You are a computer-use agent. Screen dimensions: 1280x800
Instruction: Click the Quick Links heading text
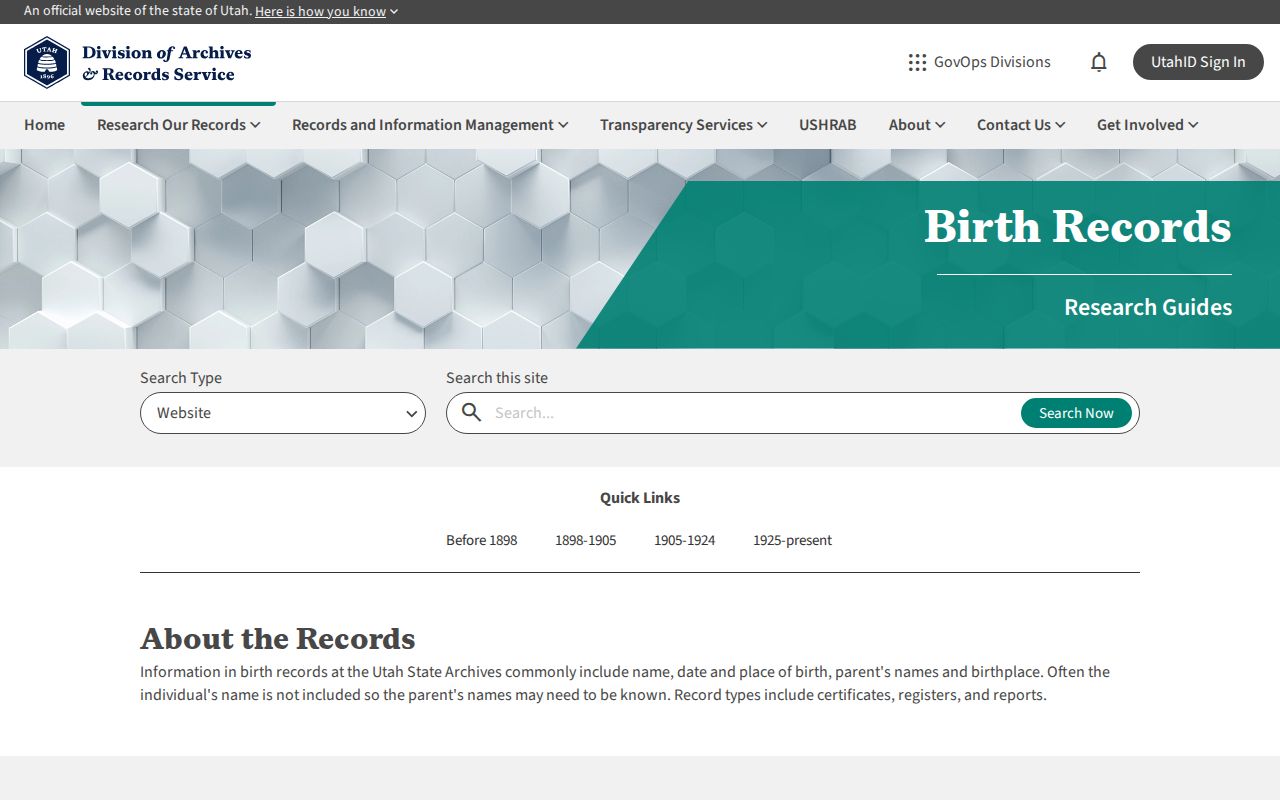(640, 498)
